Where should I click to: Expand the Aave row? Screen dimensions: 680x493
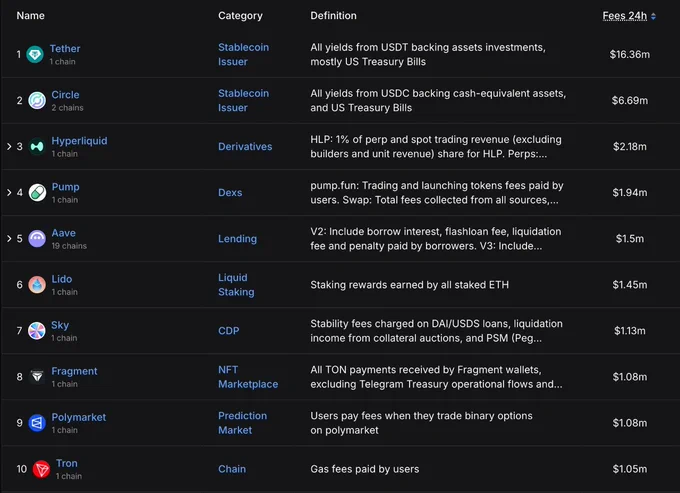point(9,238)
